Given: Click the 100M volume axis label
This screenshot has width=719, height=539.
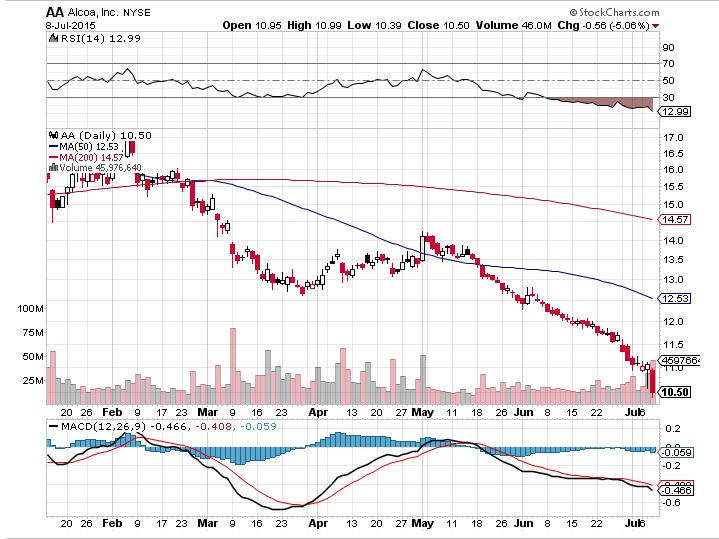Looking at the screenshot, I should 30,308.
